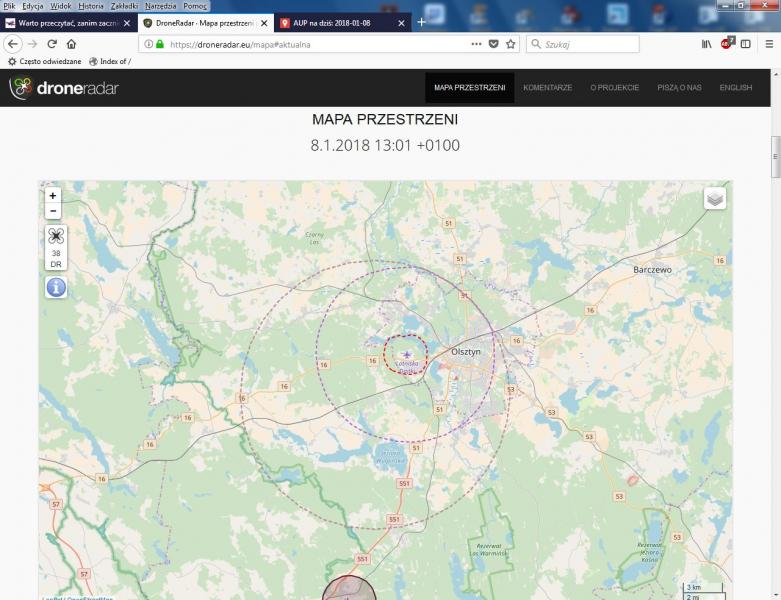781x600 pixels.
Task: Open the Firefox hamburger menu
Action: coord(769,44)
